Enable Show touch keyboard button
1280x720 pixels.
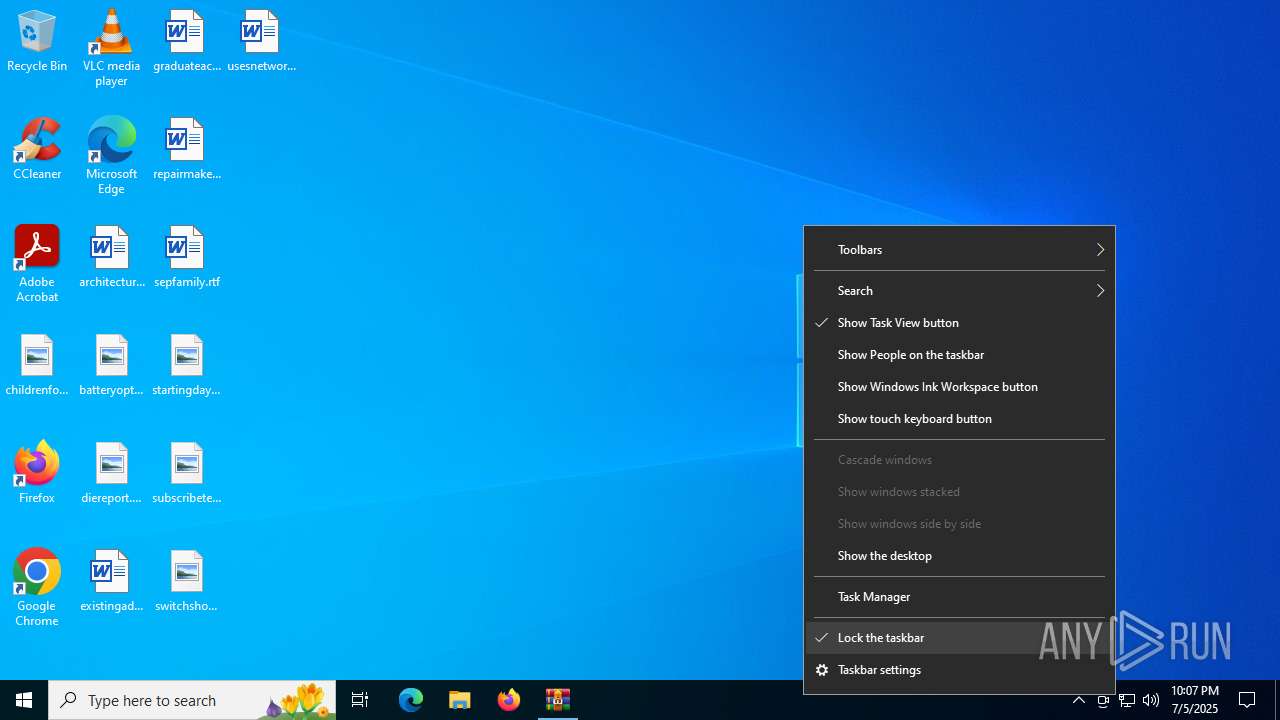960,419
